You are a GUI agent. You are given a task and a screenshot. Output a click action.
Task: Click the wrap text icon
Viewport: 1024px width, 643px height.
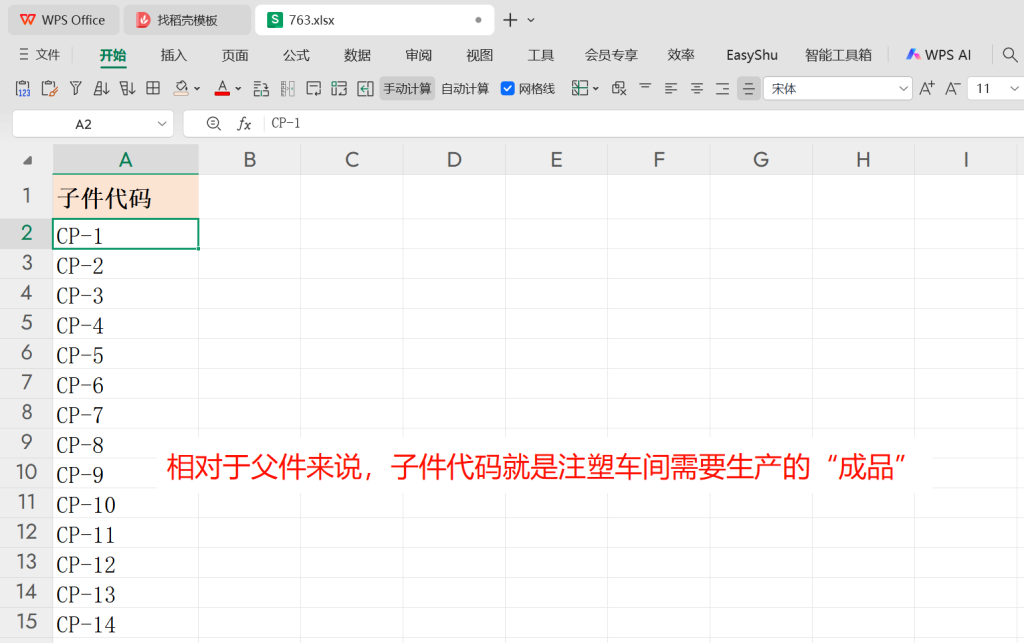click(x=313, y=88)
